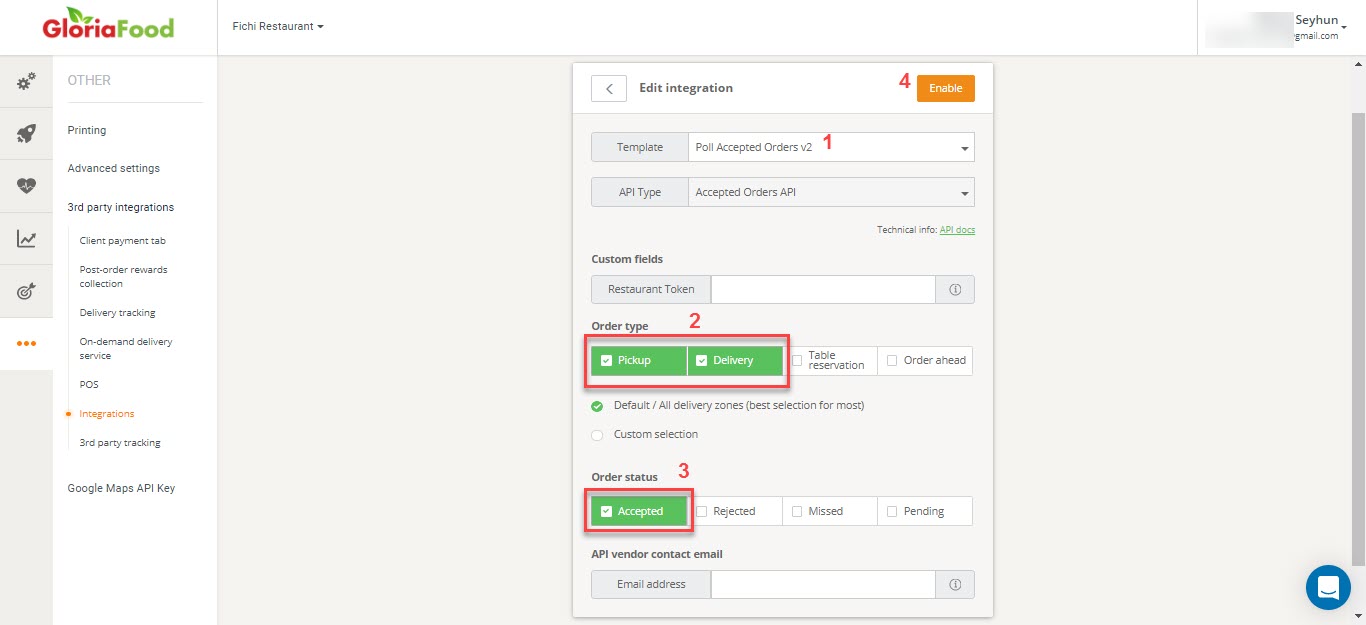Click the intercom chat bubble icon
The width and height of the screenshot is (1366, 625).
pyautogui.click(x=1328, y=588)
